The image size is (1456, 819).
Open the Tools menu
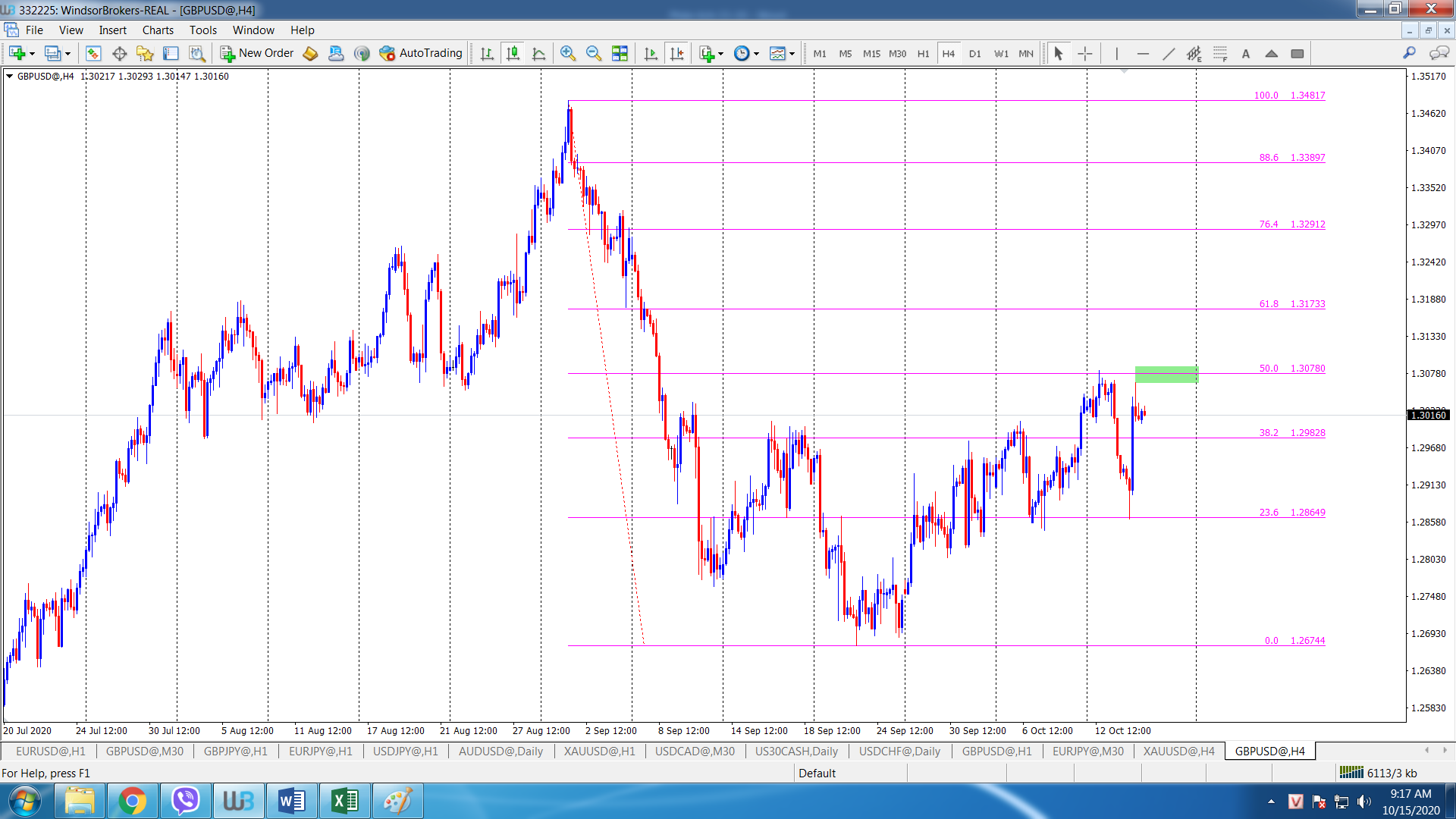tap(202, 30)
